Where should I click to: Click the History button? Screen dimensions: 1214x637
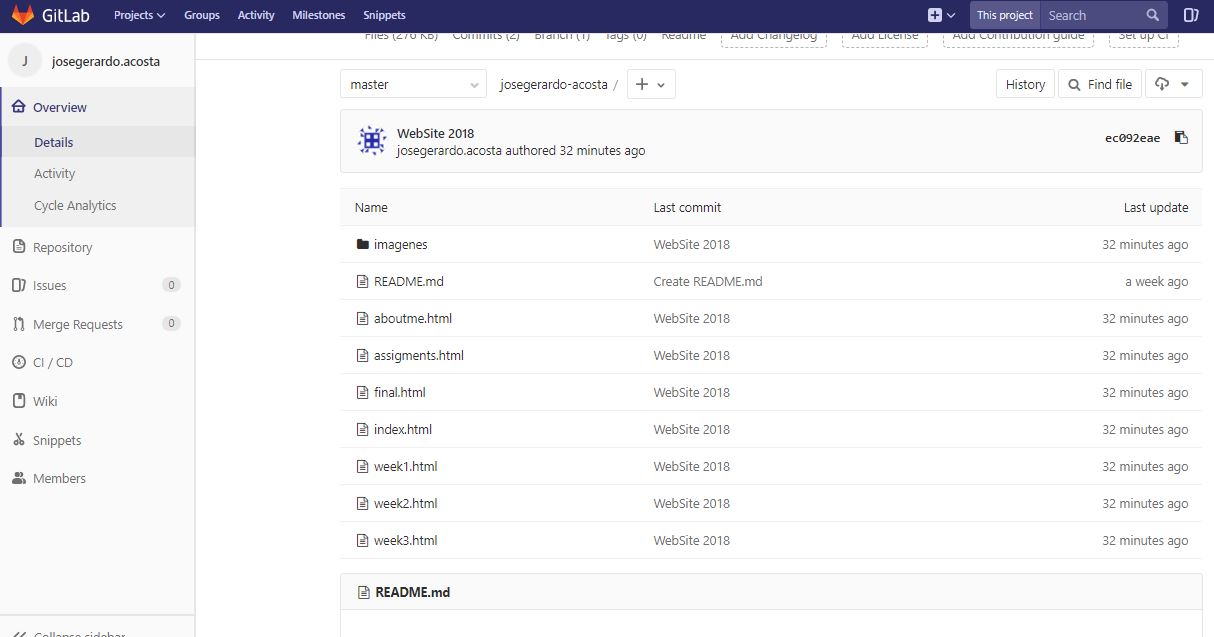[x=1025, y=85]
